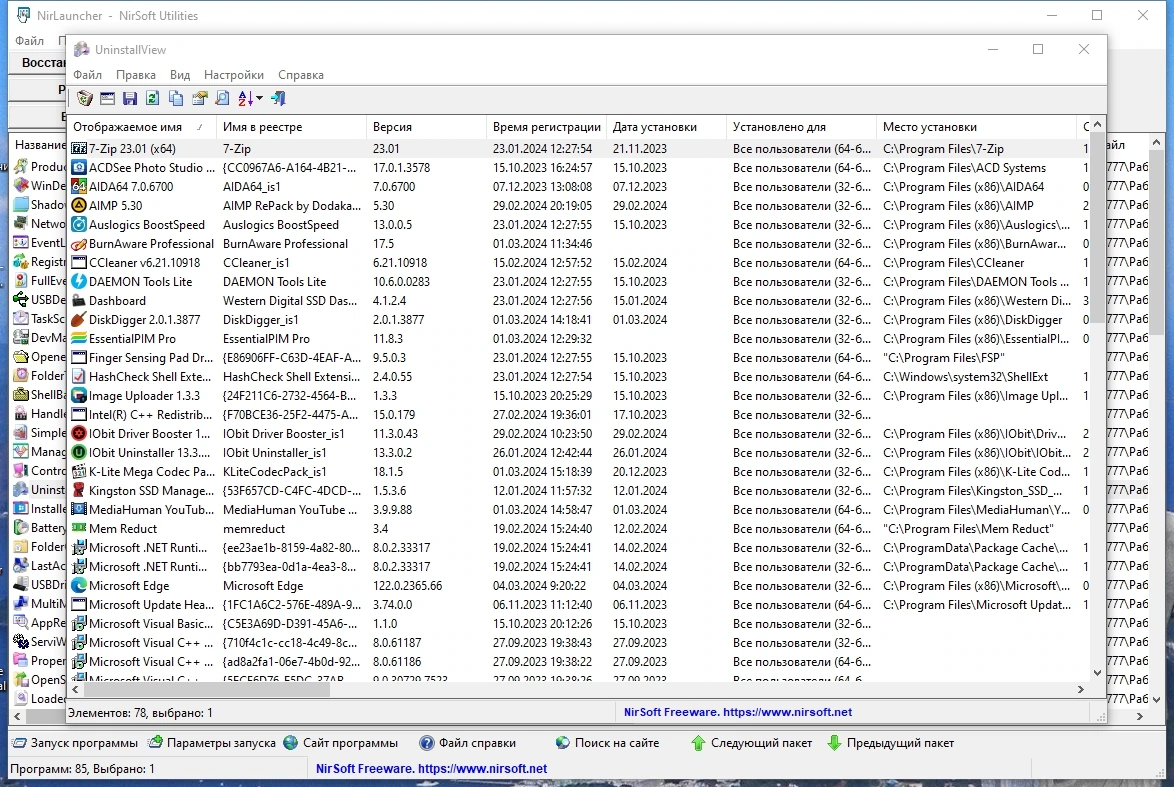Switch to Следующий пакет in the NirLauncher window
This screenshot has width=1174, height=787.
tap(751, 743)
